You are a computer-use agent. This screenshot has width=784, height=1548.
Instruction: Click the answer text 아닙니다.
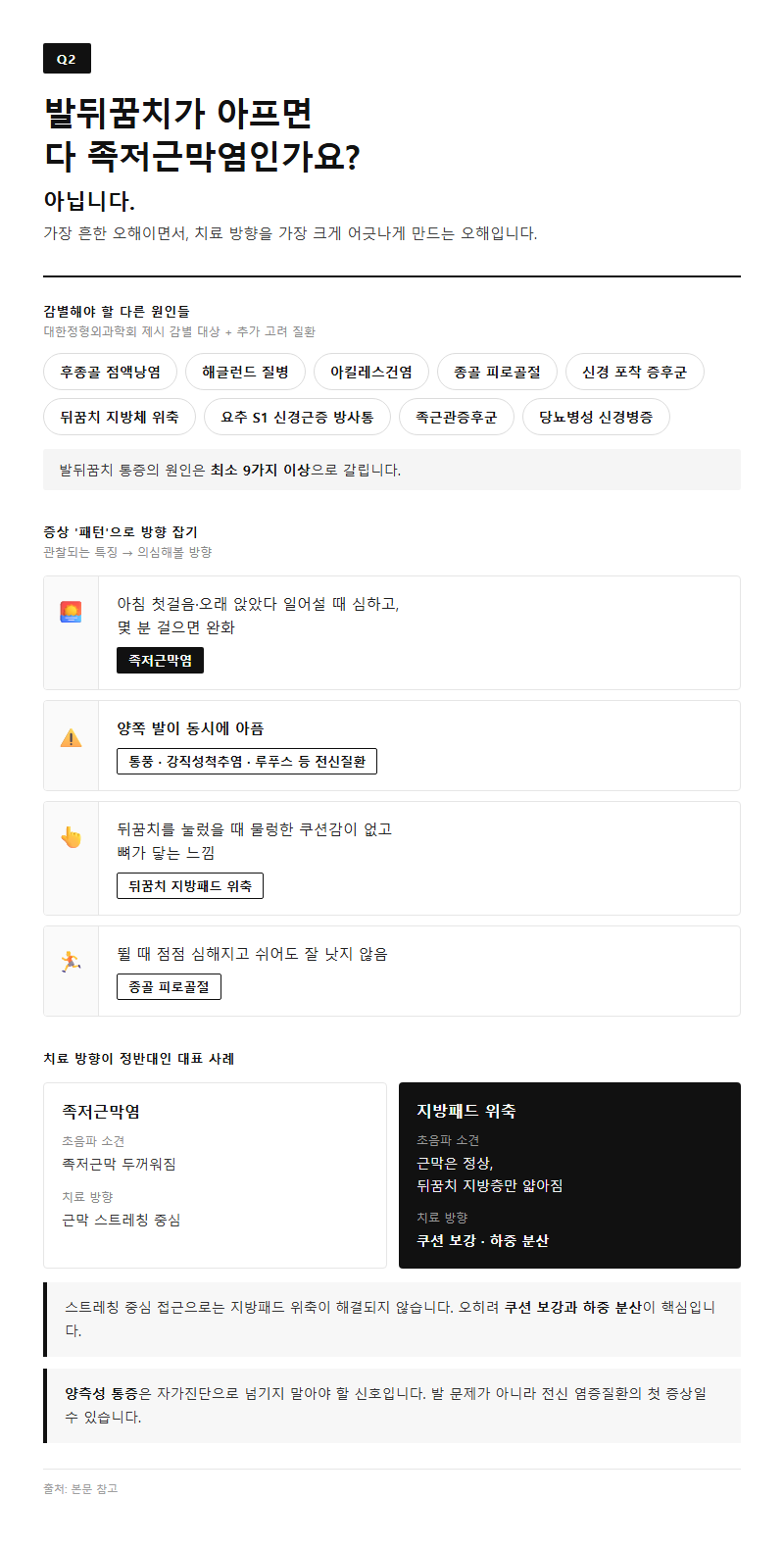(89, 201)
